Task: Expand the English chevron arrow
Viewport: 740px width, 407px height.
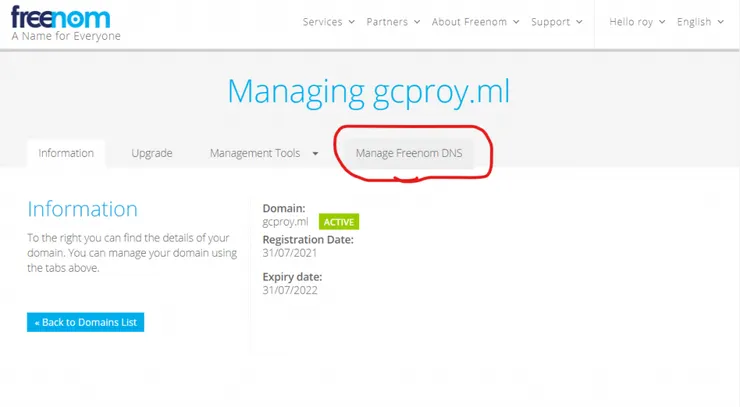Action: pyautogui.click(x=721, y=22)
